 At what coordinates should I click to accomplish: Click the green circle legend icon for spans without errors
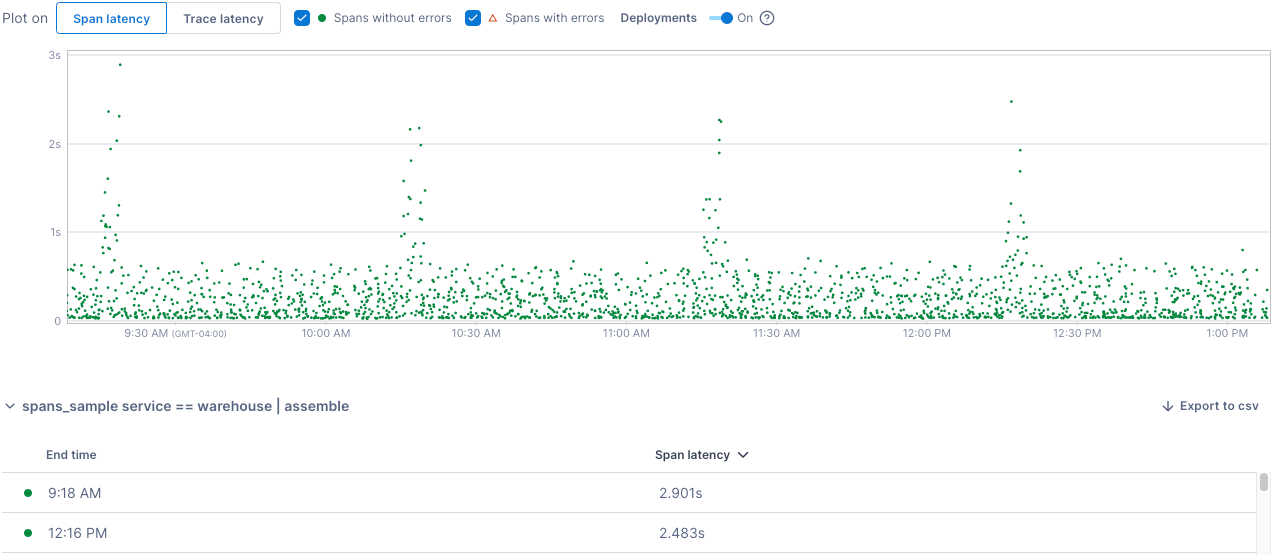322,18
